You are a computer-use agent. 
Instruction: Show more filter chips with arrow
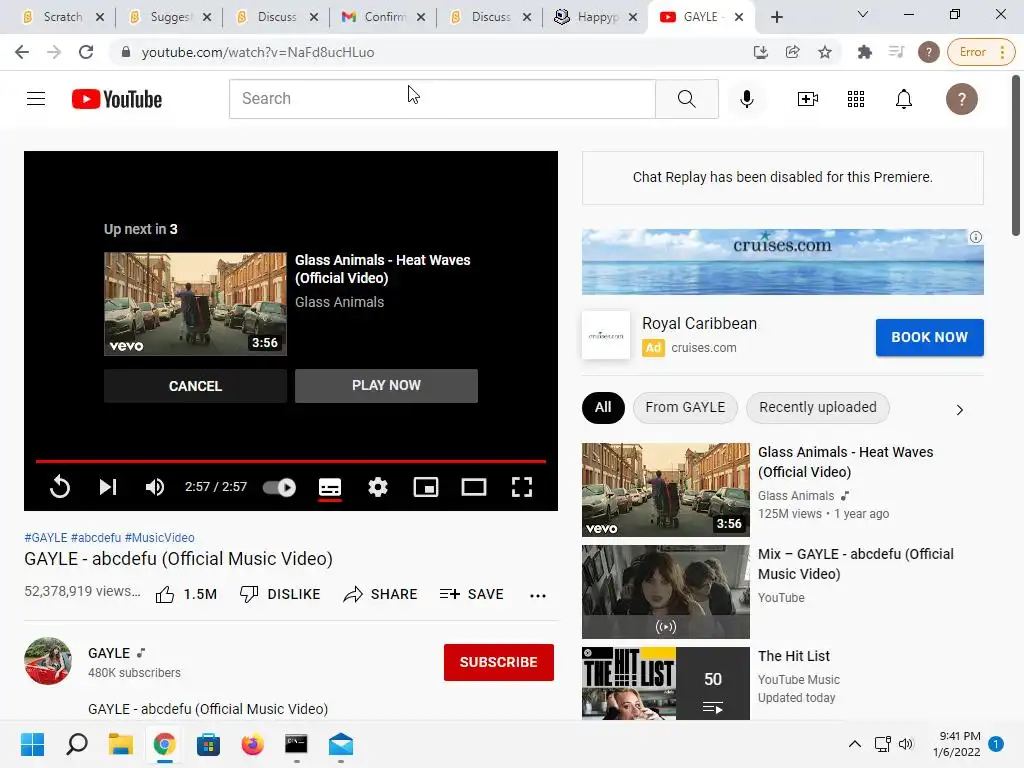[x=959, y=409]
